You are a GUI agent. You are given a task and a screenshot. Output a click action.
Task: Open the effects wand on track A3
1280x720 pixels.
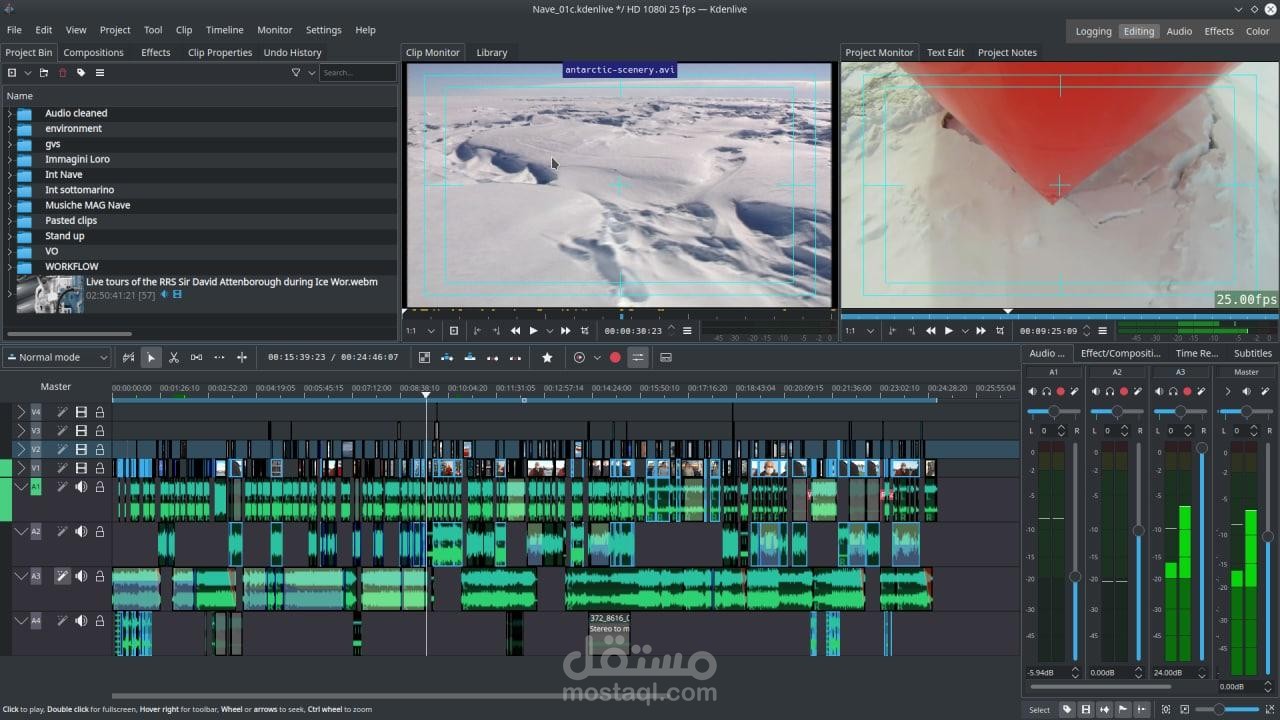tap(62, 576)
